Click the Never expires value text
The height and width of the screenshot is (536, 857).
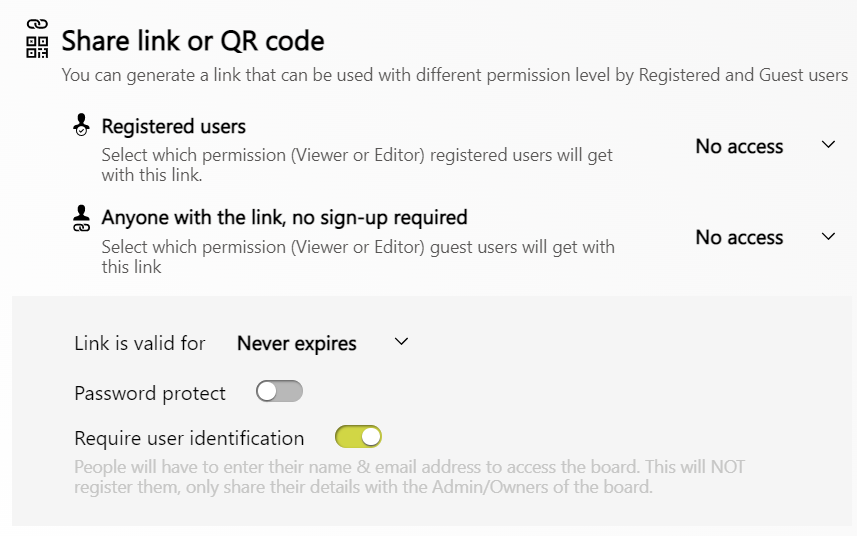click(x=297, y=344)
